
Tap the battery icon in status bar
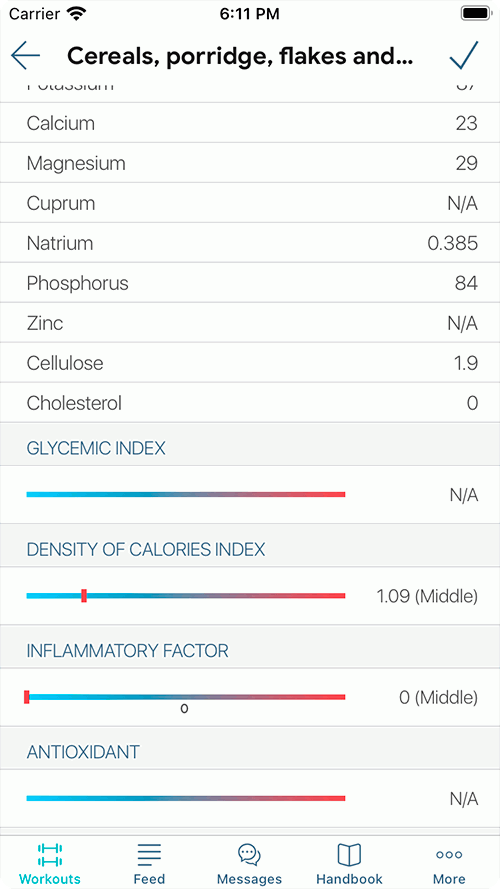point(476,13)
